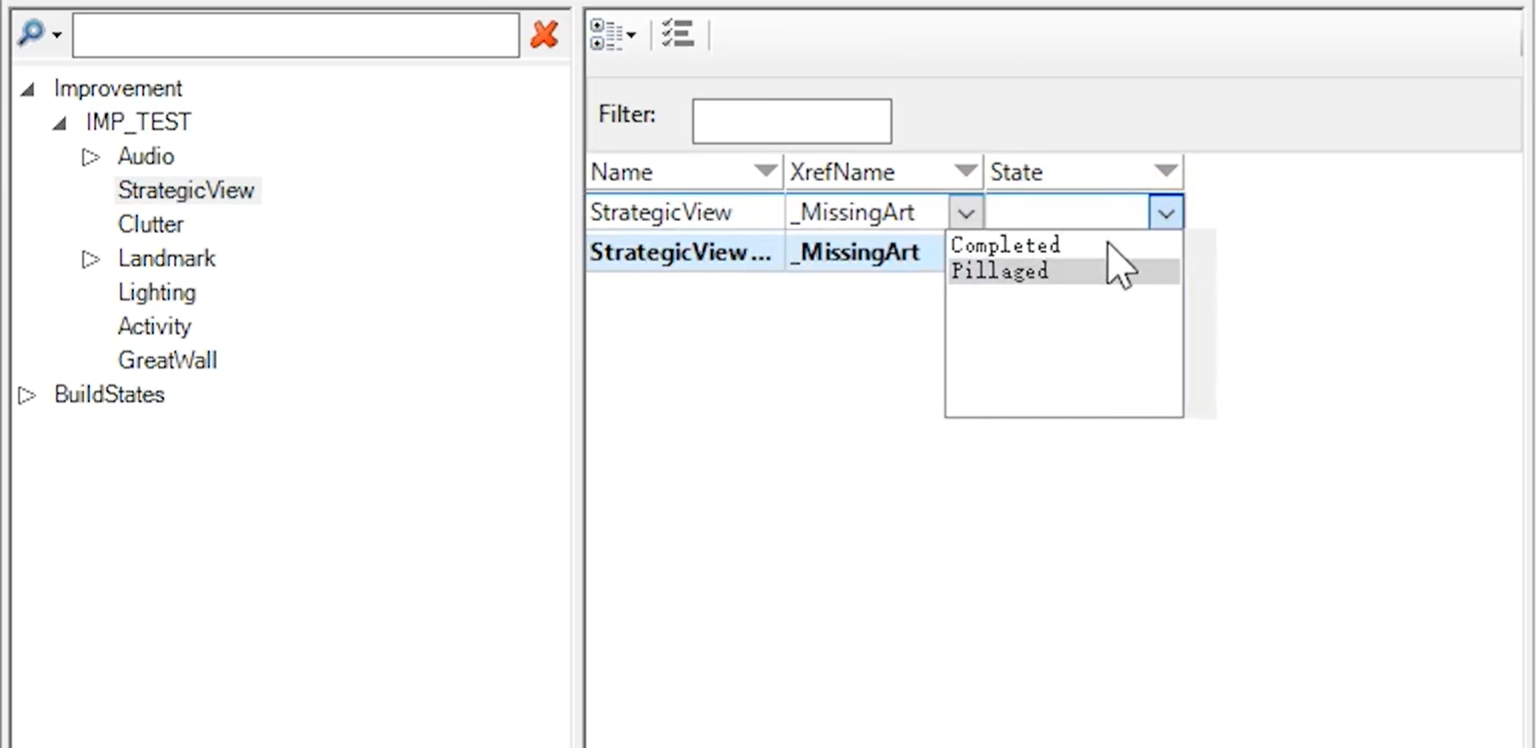Expand the BuildStates tree node
Image resolution: width=1536 pixels, height=748 pixels.
pos(27,395)
